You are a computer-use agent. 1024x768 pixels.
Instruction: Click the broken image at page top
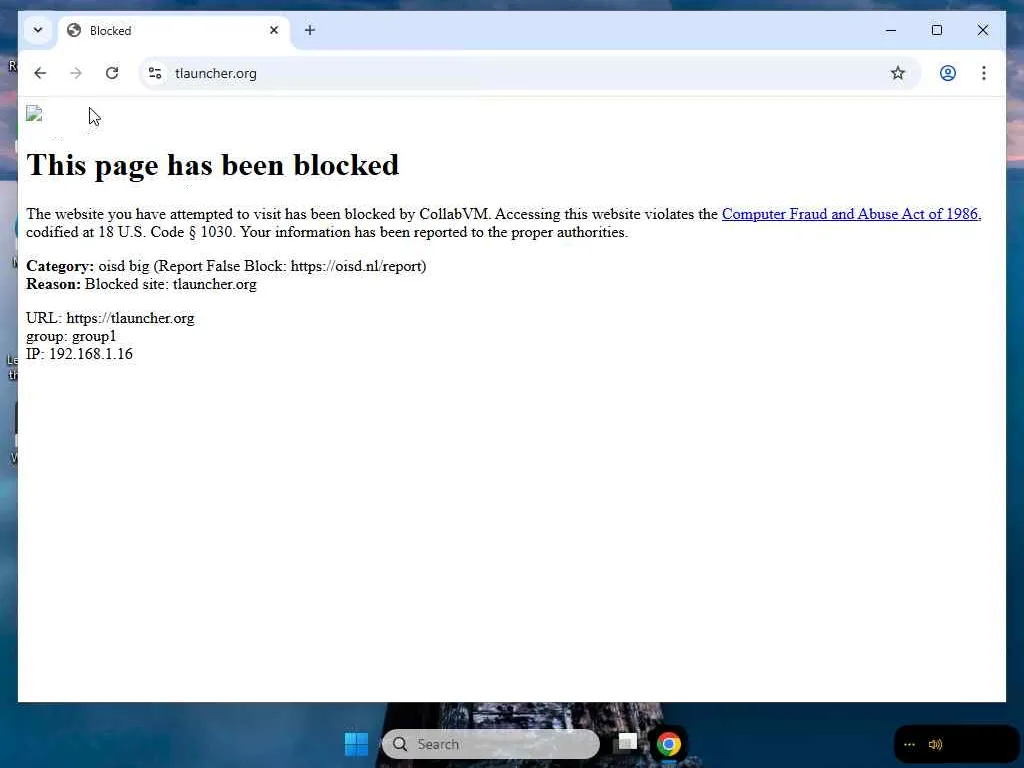click(34, 114)
